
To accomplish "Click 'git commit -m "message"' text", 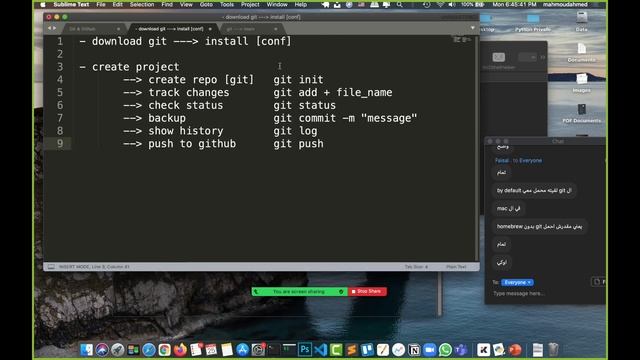I will point(345,118).
